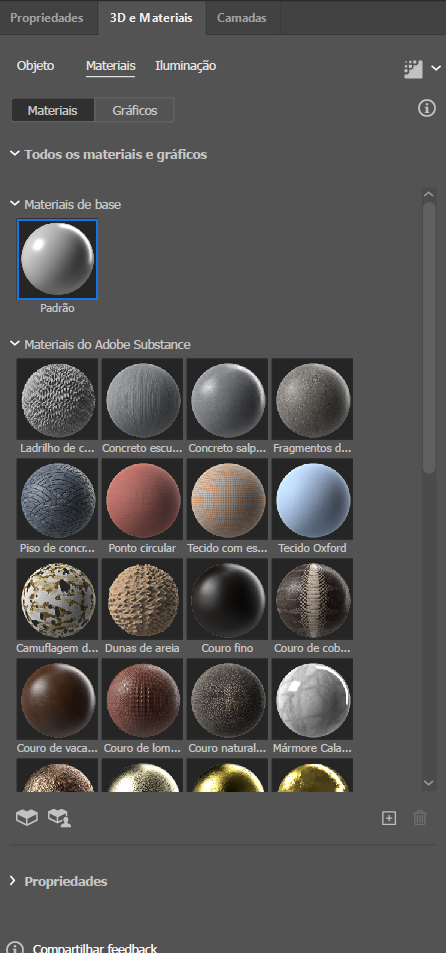This screenshot has height=953, width=446.
Task: Switch to the Gráficos toggle button
Action: click(134, 111)
